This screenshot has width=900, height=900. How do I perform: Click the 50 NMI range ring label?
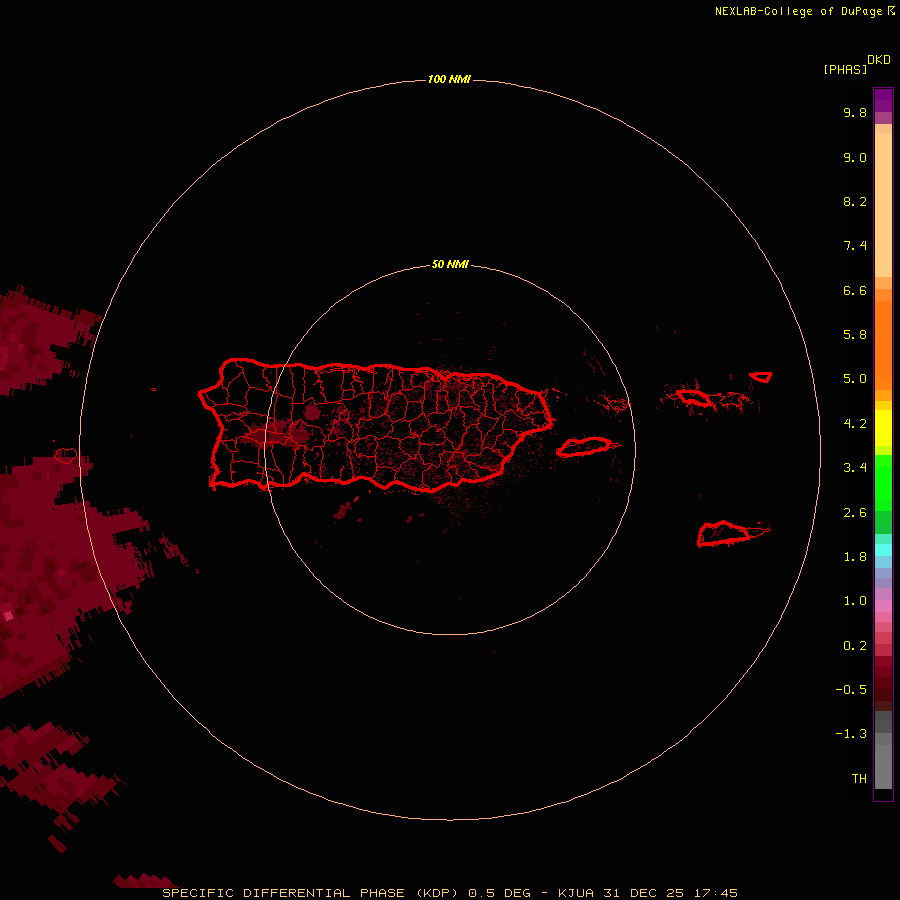[450, 264]
